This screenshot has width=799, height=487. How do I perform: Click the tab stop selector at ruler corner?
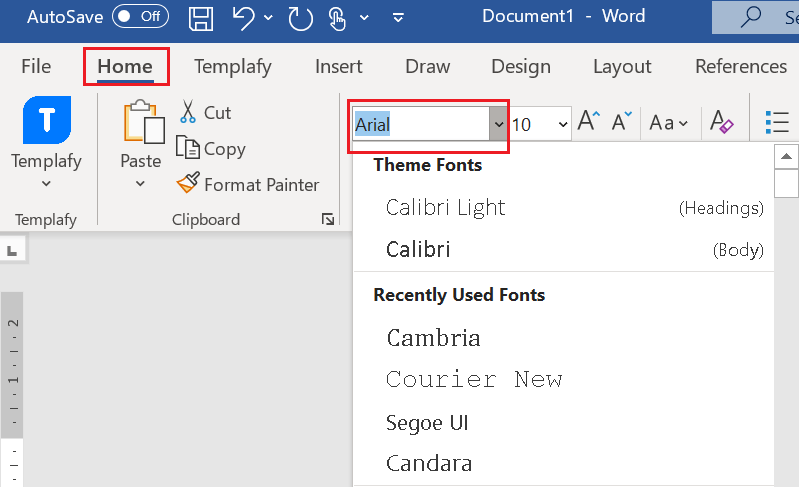point(12,250)
